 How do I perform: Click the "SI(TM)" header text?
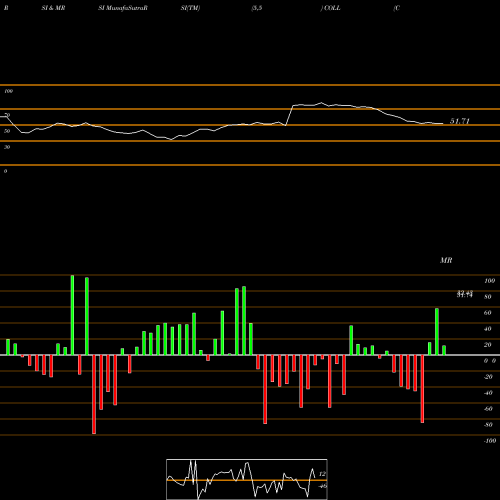click(190, 8)
